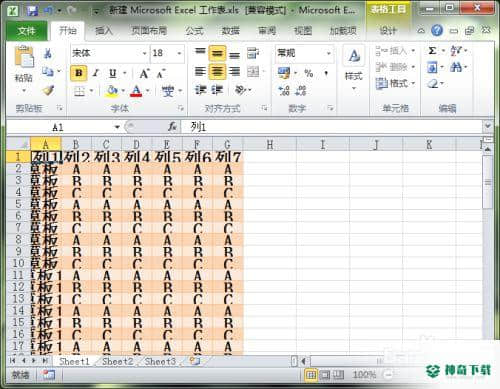Open the 插入 ribbon tab
500x389 pixels.
coord(104,31)
